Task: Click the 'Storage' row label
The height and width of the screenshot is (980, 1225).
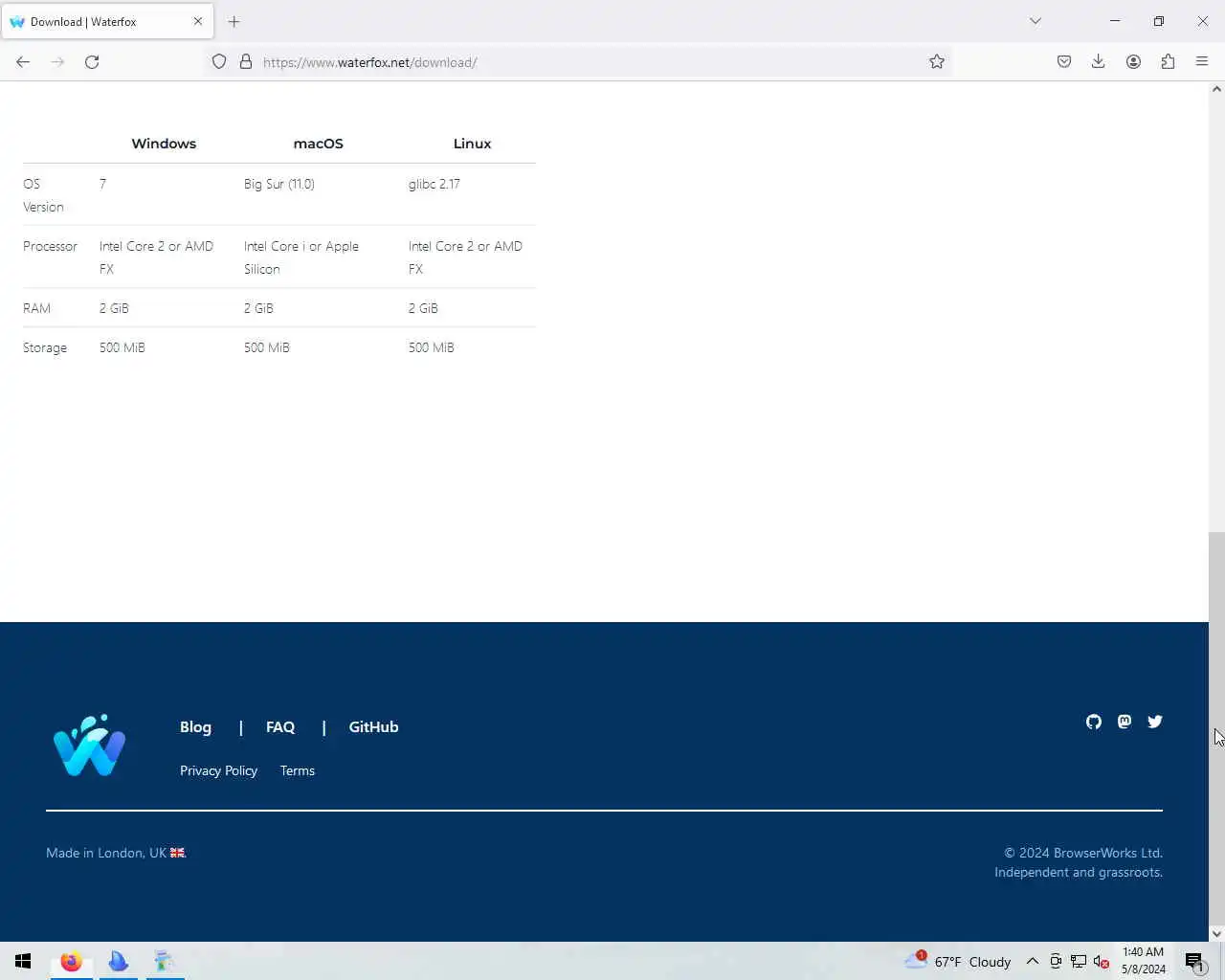Action: pos(45,347)
